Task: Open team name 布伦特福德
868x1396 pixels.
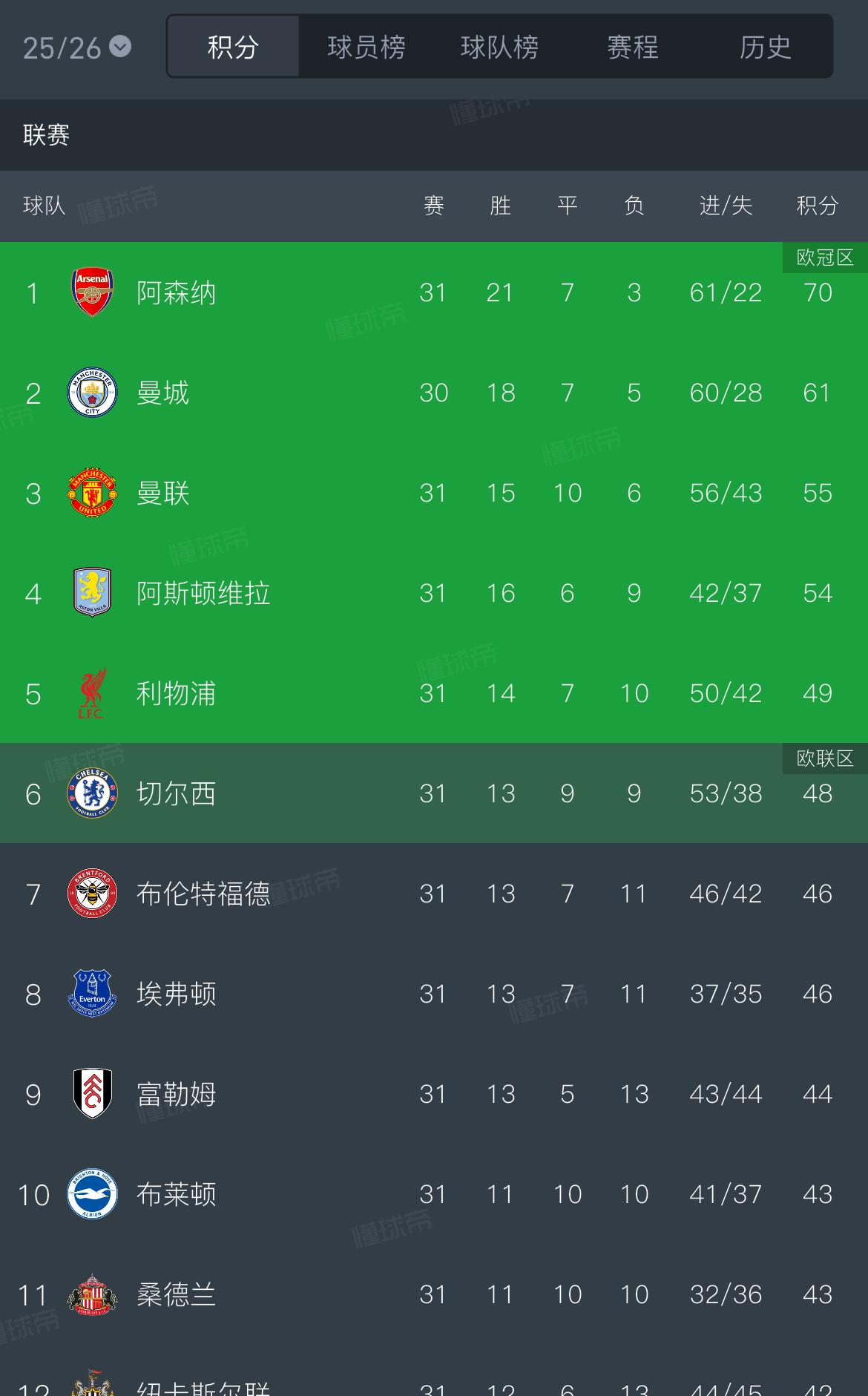Action: [x=203, y=894]
